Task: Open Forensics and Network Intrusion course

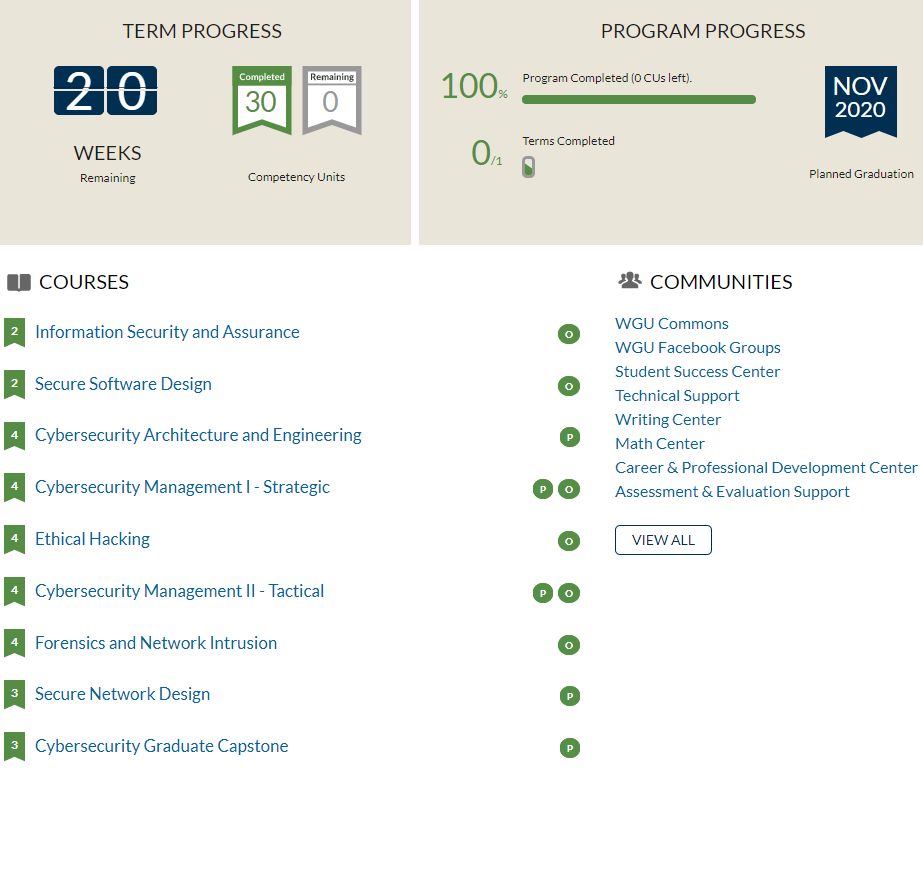Action: click(156, 643)
